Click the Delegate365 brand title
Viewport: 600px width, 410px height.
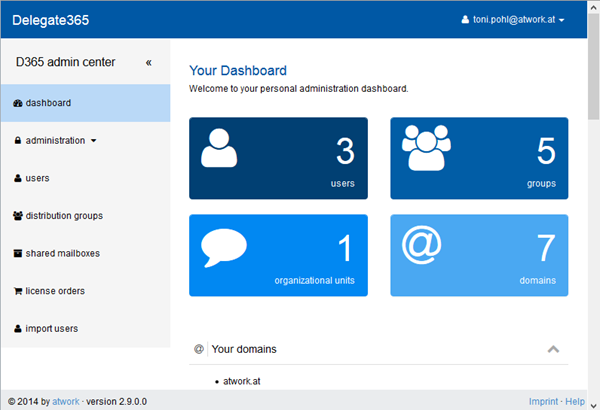(51, 20)
